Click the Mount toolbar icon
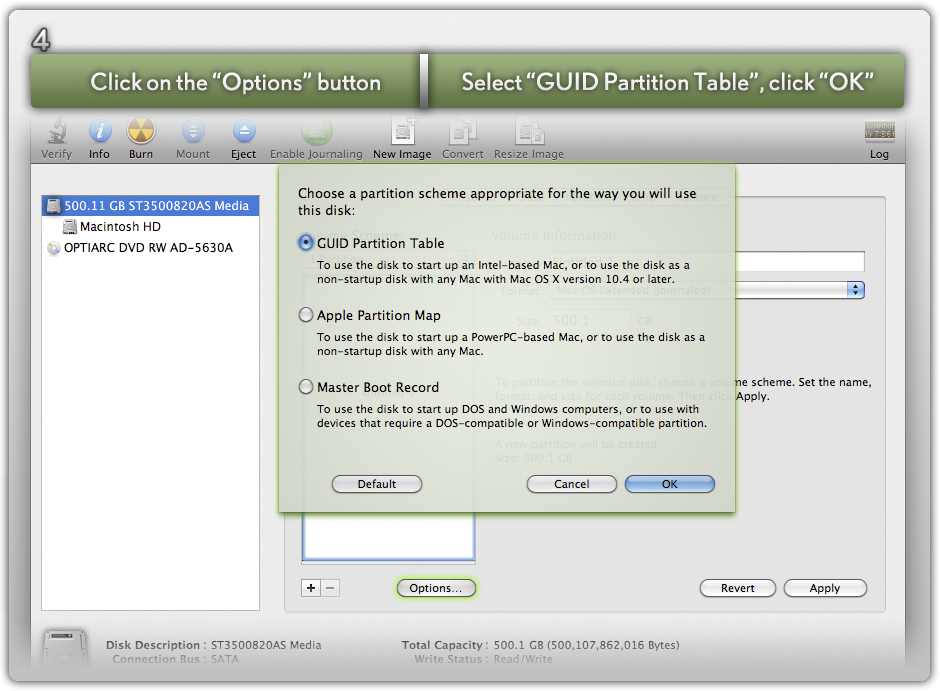 pos(193,131)
